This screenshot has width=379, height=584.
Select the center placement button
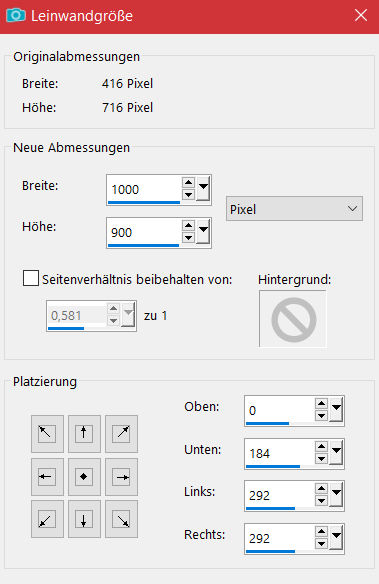84,477
